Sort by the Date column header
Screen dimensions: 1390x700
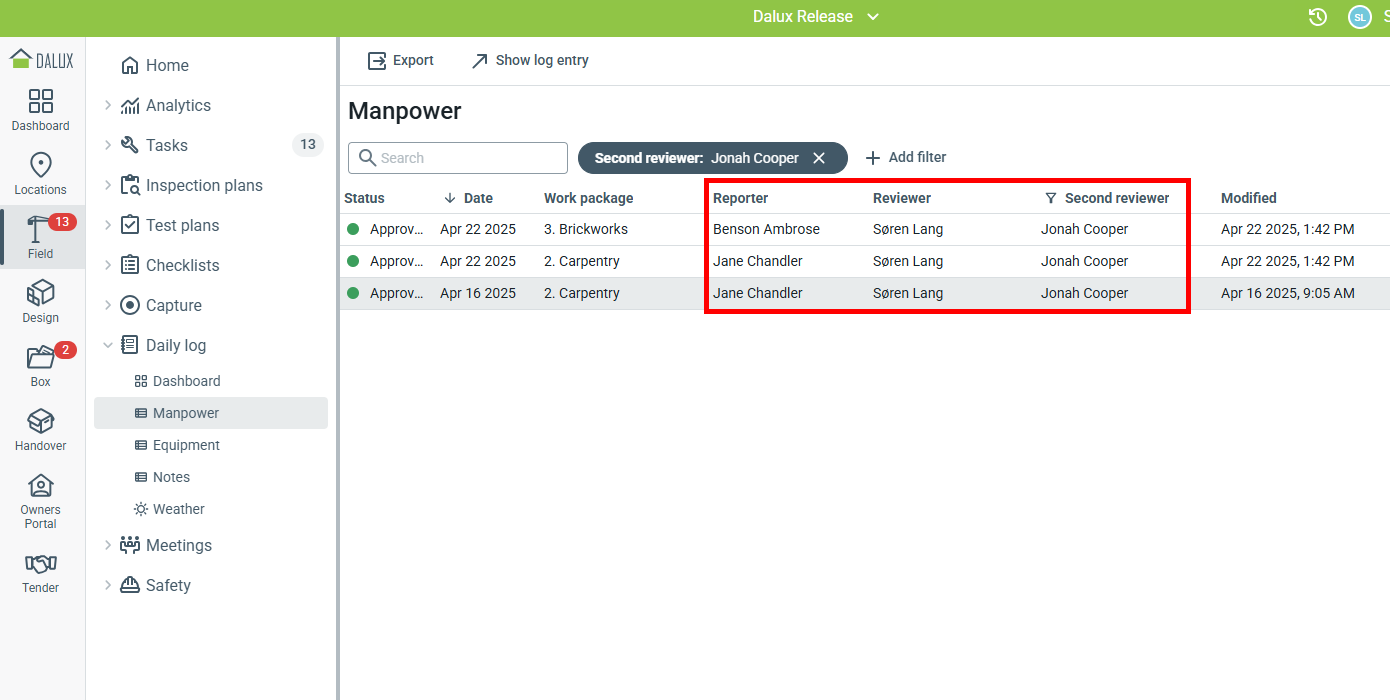(477, 198)
